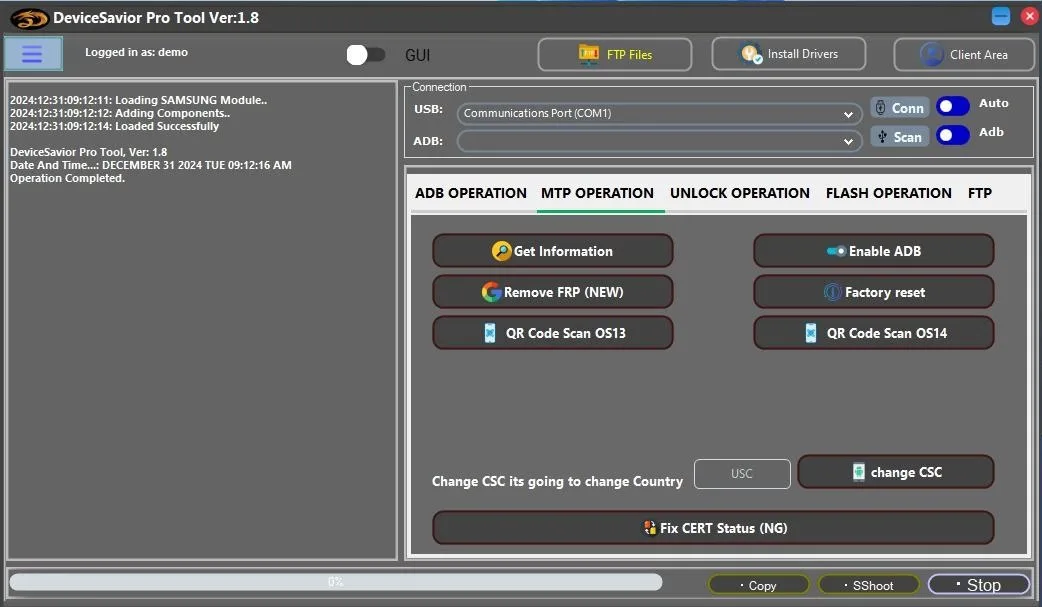Click the progress bar at 0%
The width and height of the screenshot is (1042, 607).
pyautogui.click(x=336, y=582)
